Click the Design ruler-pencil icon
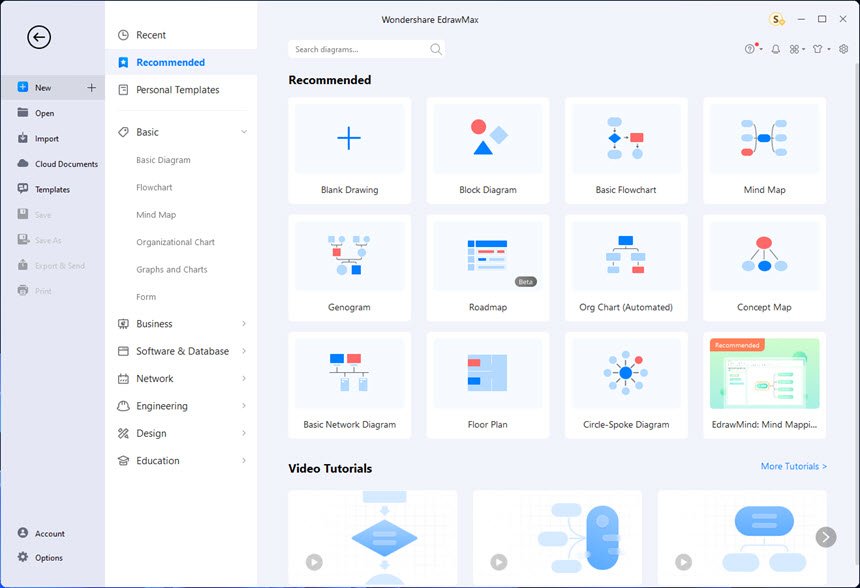860x588 pixels. point(123,433)
